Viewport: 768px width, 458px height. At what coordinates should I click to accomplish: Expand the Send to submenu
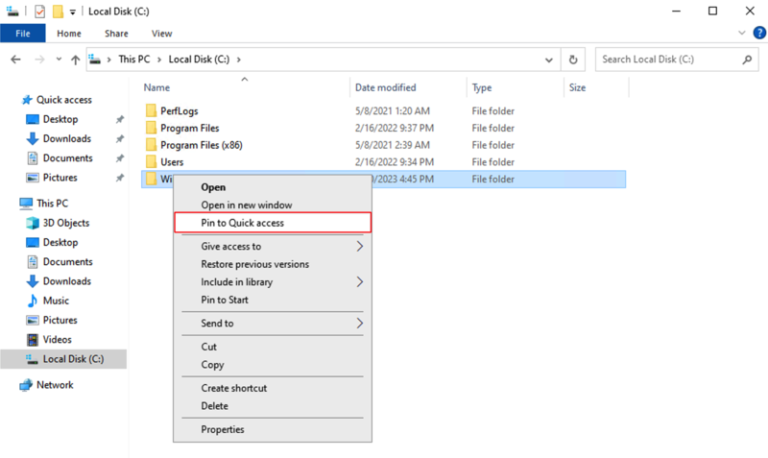tap(360, 324)
